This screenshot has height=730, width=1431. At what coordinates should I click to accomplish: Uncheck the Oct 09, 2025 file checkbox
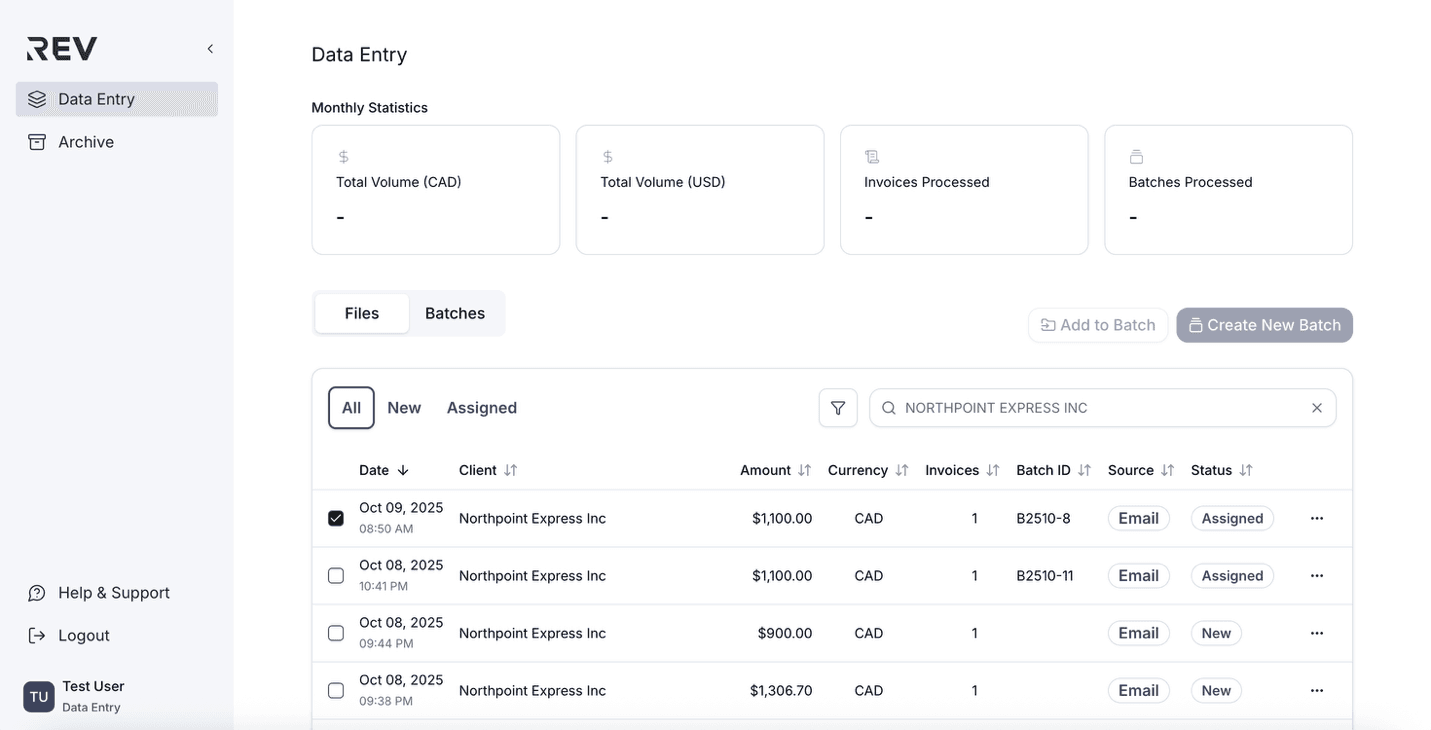pos(336,518)
